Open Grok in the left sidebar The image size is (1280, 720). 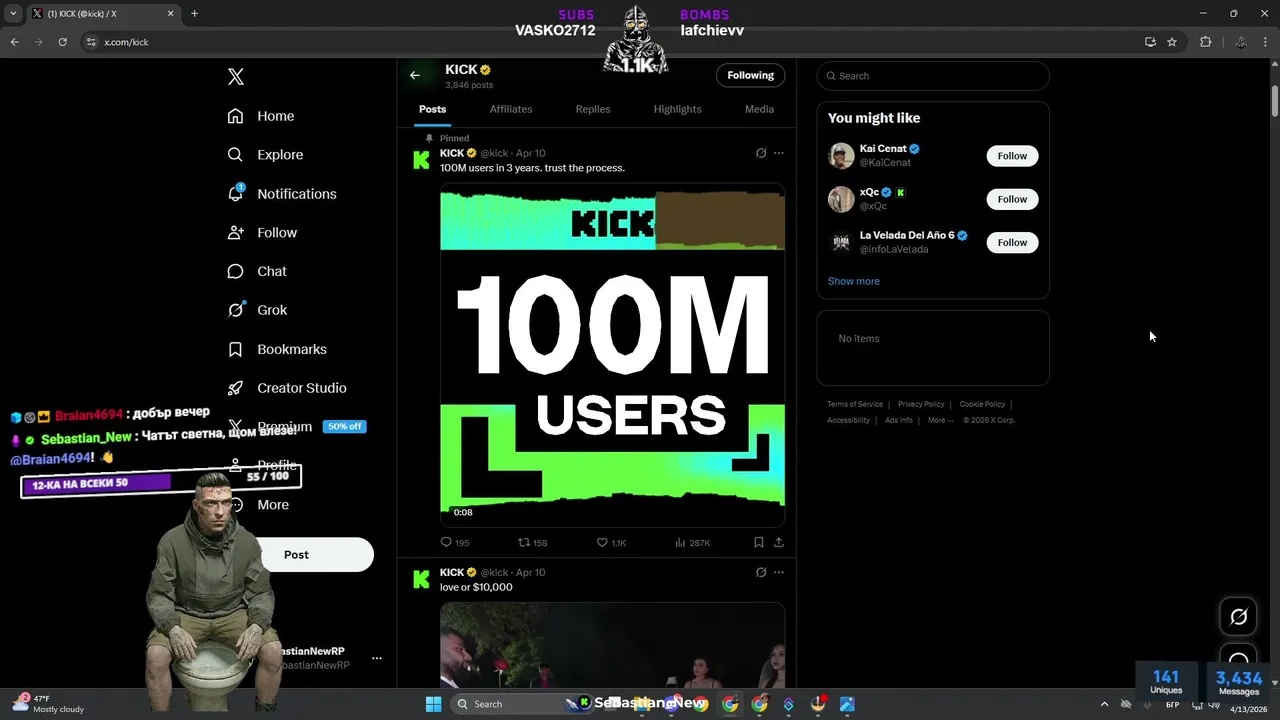pyautogui.click(x=257, y=310)
